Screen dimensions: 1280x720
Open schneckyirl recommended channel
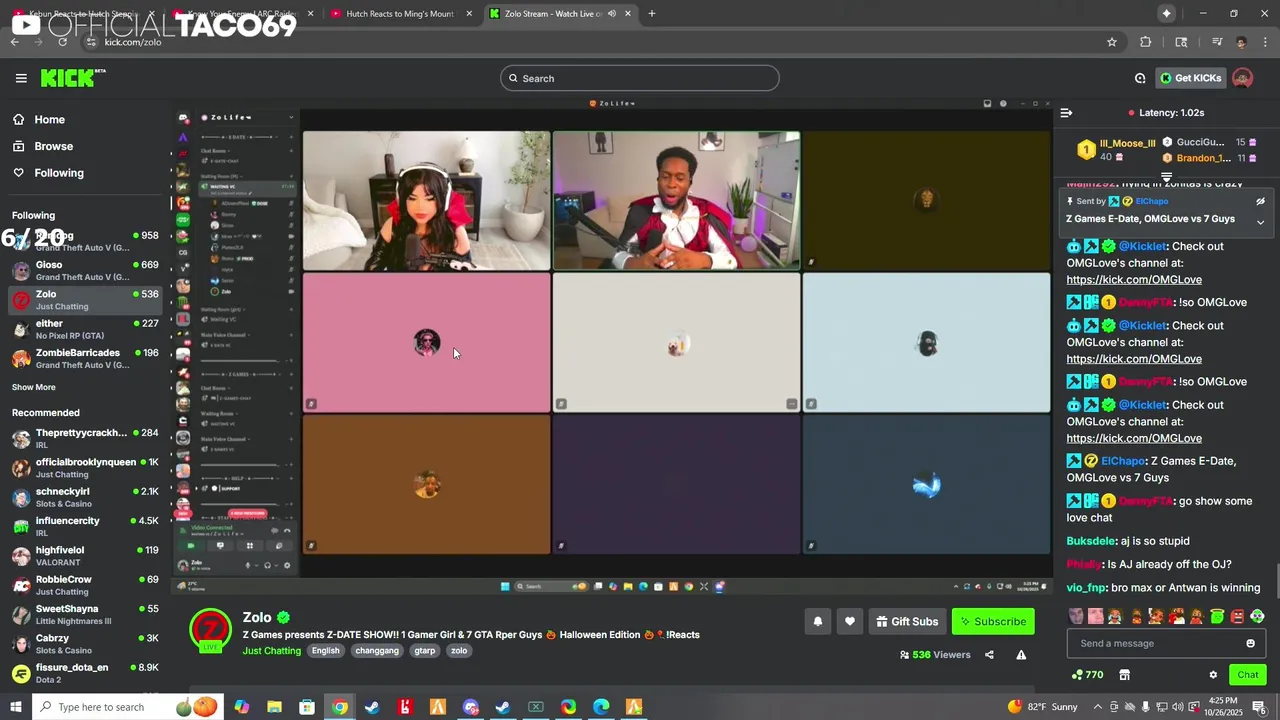point(85,497)
